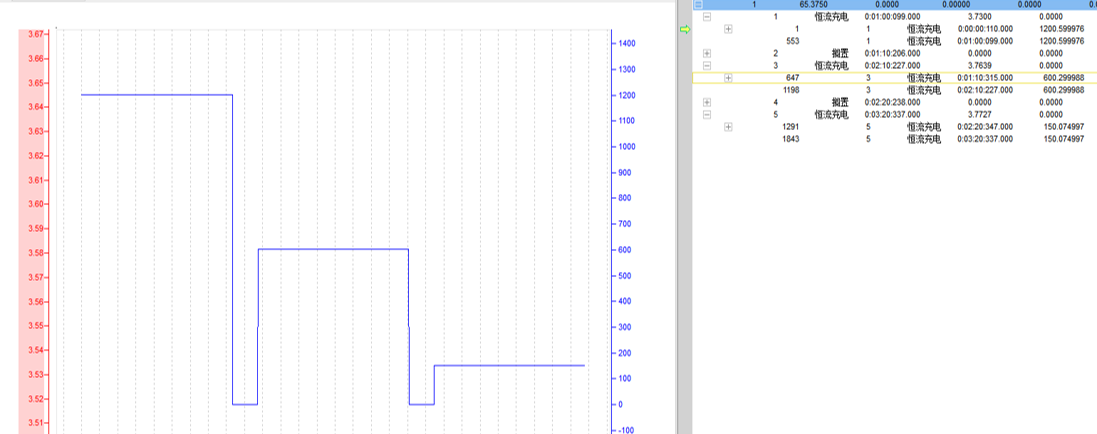Click the green arrow row indicator

[x=685, y=29]
